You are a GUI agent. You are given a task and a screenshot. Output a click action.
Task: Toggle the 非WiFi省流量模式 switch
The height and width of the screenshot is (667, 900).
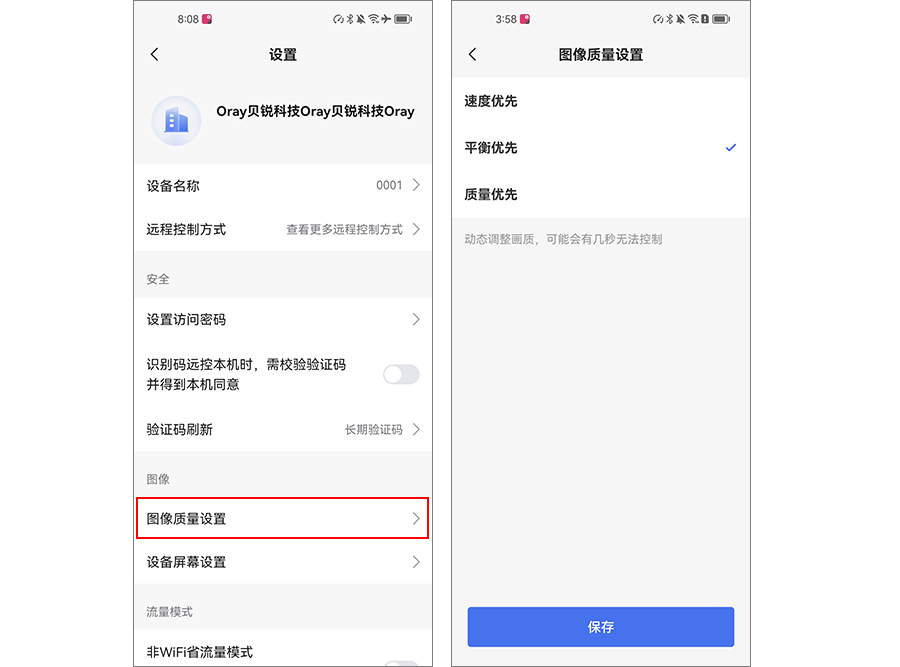click(401, 664)
